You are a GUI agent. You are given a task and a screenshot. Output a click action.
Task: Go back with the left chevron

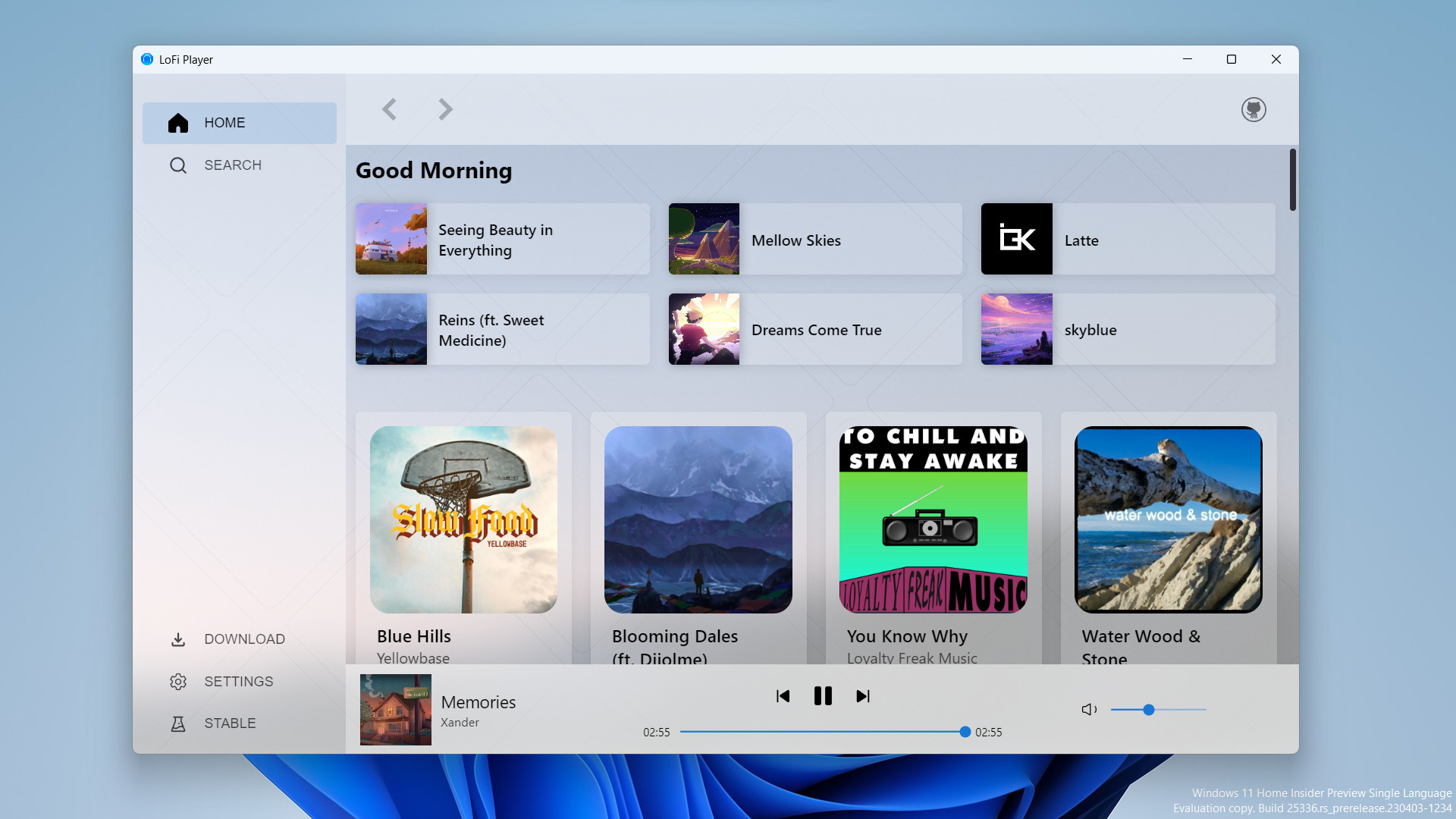389,109
